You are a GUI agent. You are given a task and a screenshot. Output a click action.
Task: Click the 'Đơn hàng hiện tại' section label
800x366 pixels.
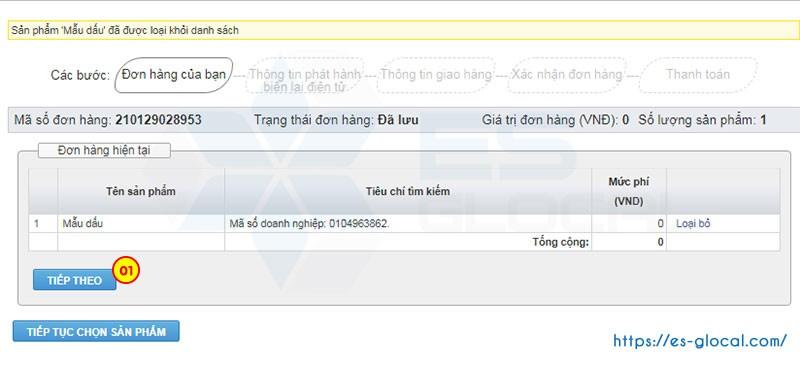click(104, 151)
